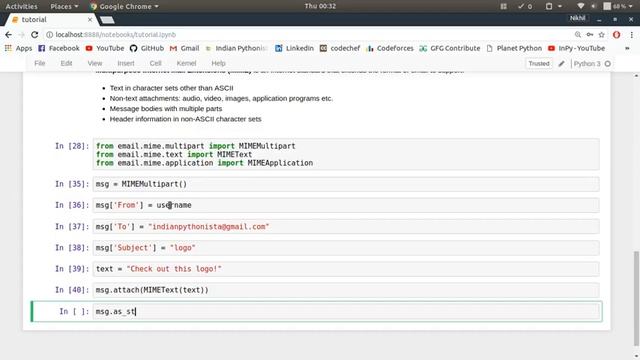The image size is (640, 360).
Task: Open the Indian Pythonista bookmark
Action: [x=236, y=48]
